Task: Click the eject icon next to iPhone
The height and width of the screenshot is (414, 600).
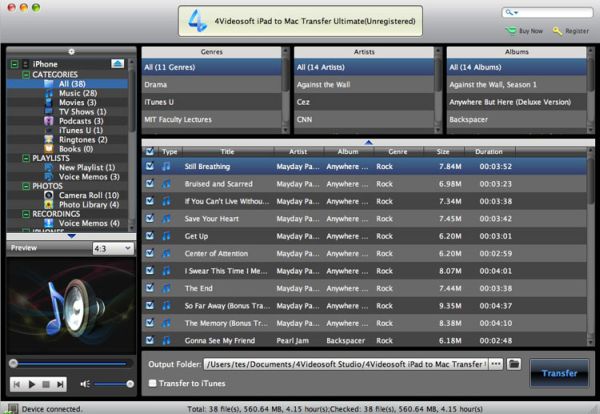Action: click(x=117, y=64)
